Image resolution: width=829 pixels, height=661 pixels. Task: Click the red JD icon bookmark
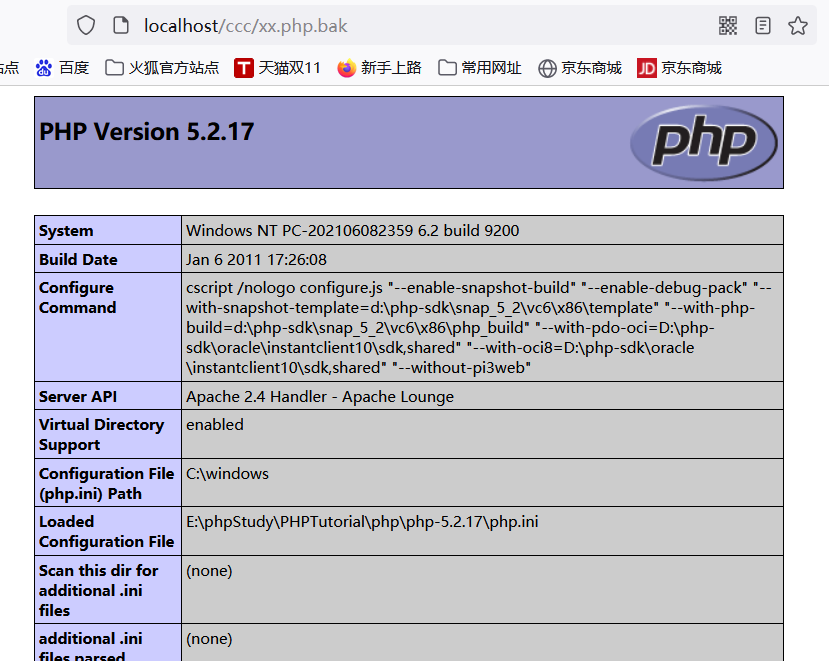647,68
